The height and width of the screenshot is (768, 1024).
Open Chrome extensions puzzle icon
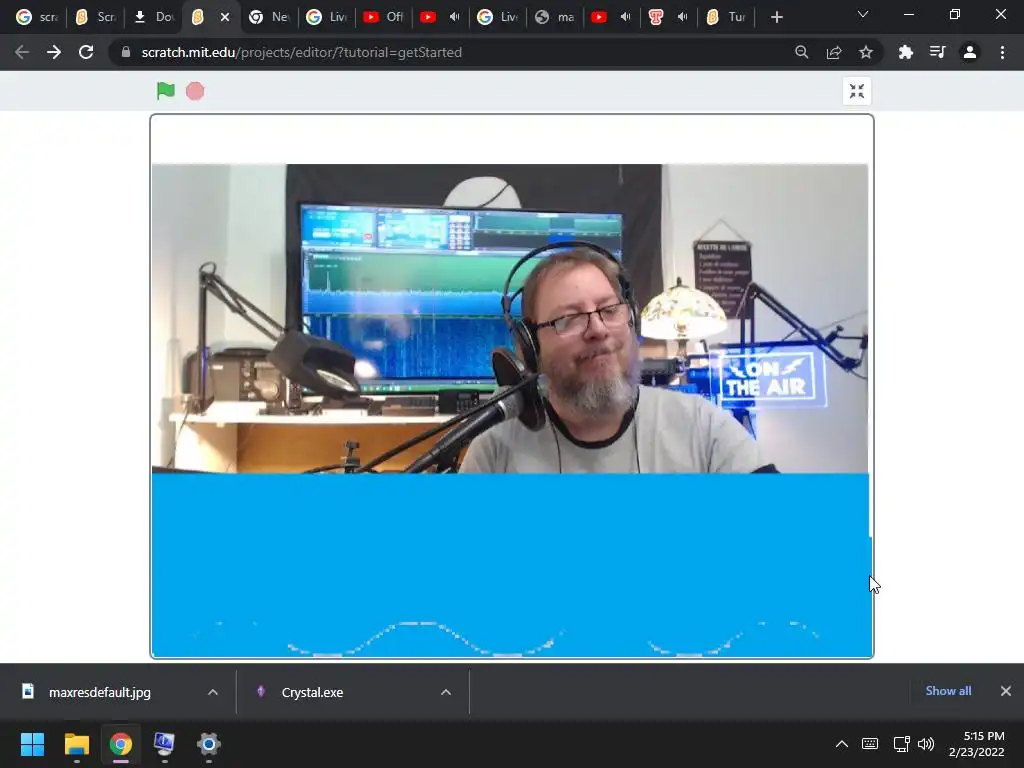tap(905, 52)
